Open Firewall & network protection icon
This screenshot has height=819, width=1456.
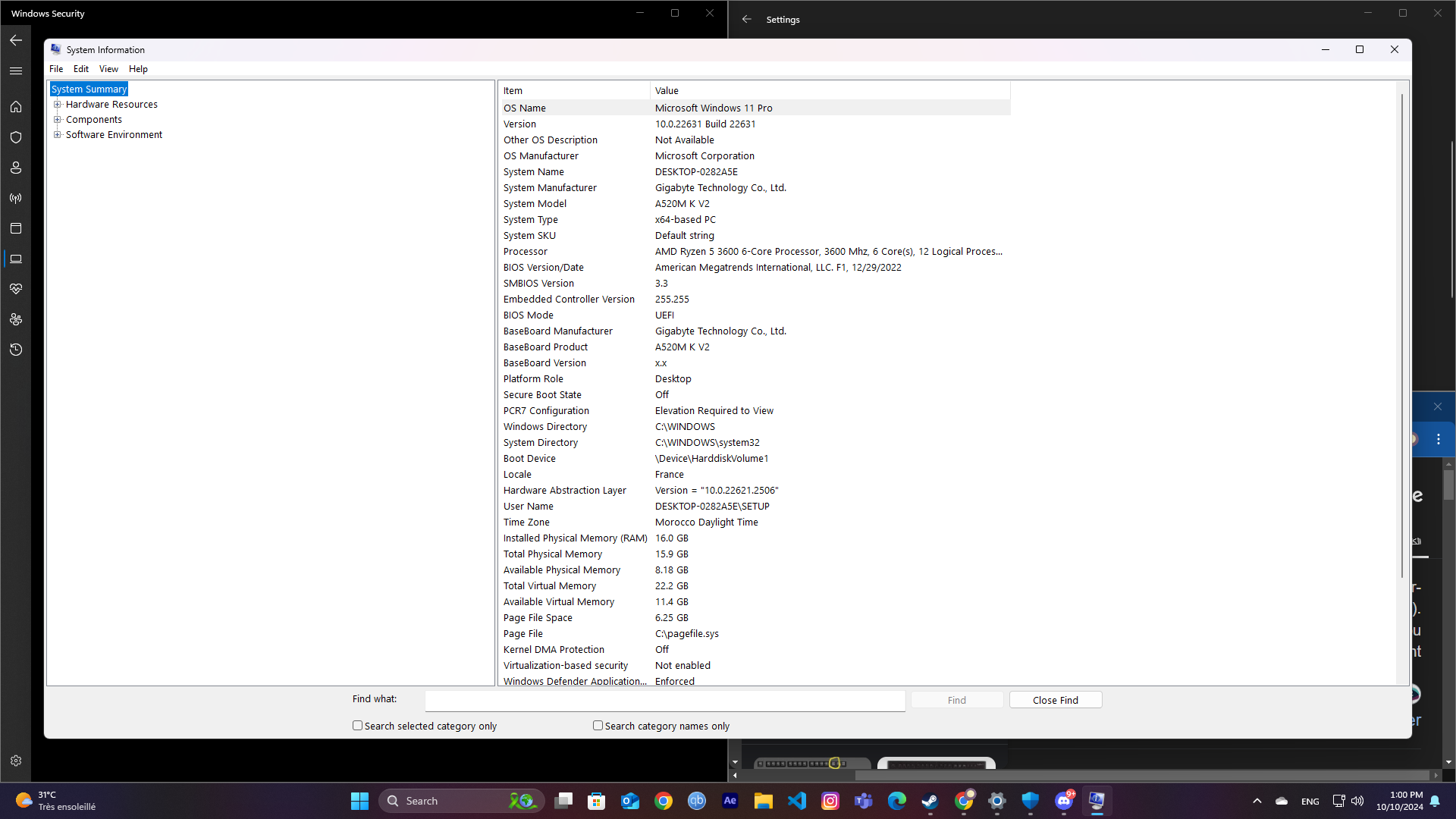point(16,198)
